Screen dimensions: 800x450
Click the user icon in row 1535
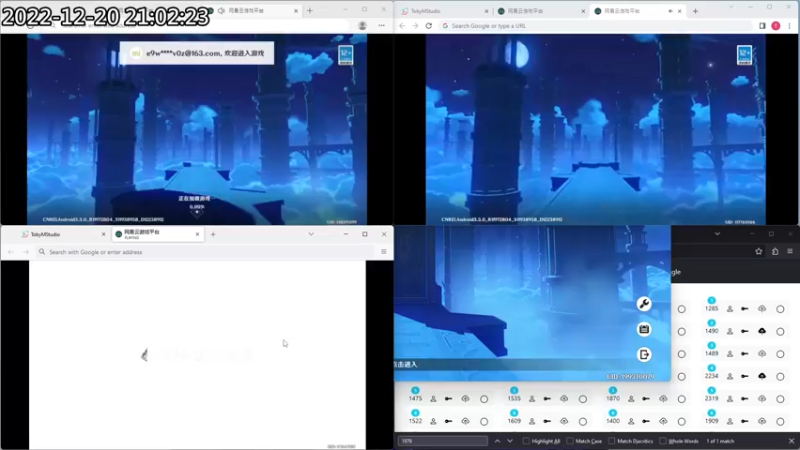coord(532,398)
